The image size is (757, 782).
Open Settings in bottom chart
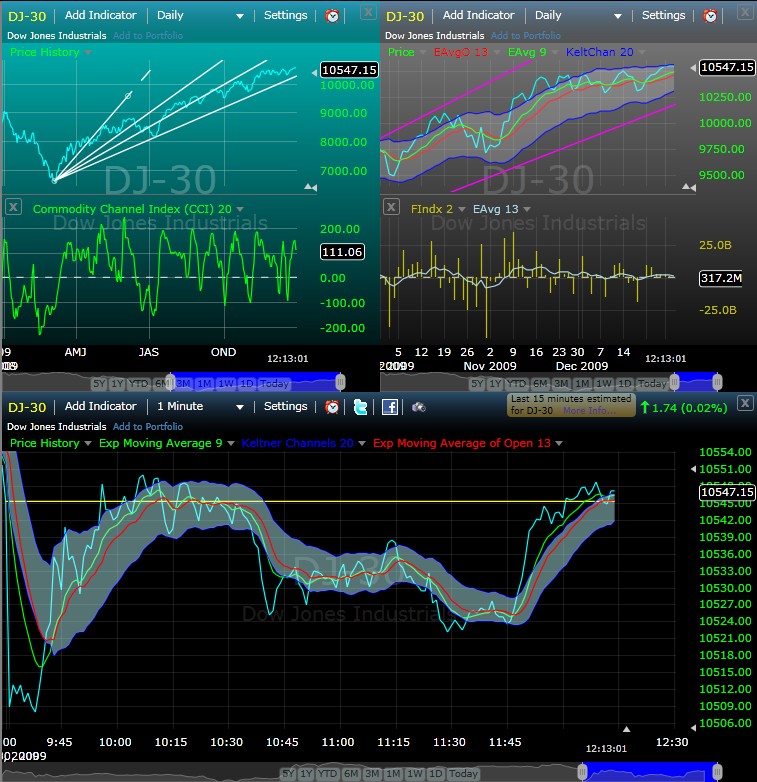pos(285,406)
